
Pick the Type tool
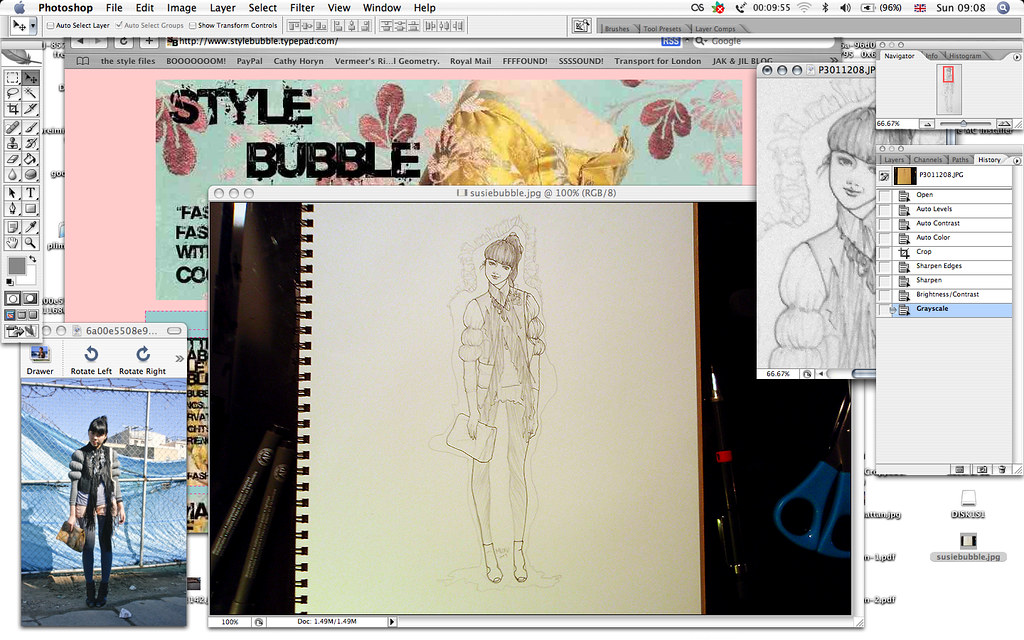pos(31,193)
